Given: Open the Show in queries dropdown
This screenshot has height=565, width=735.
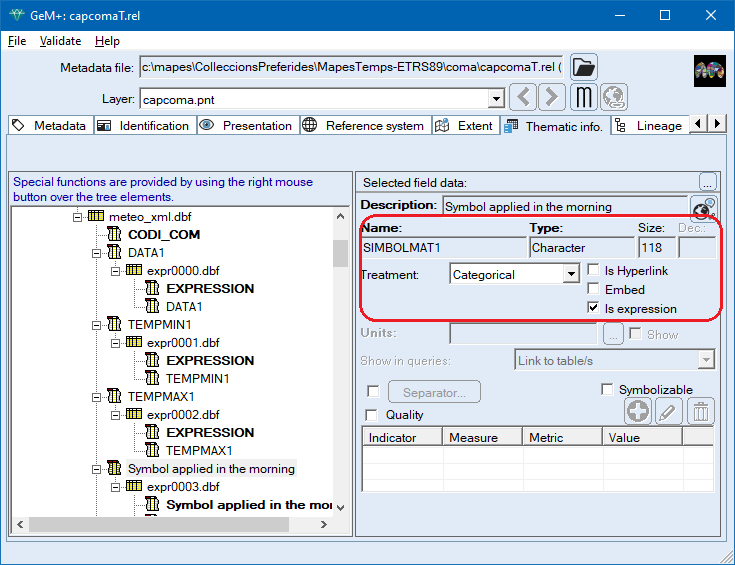Looking at the screenshot, I should 706,360.
